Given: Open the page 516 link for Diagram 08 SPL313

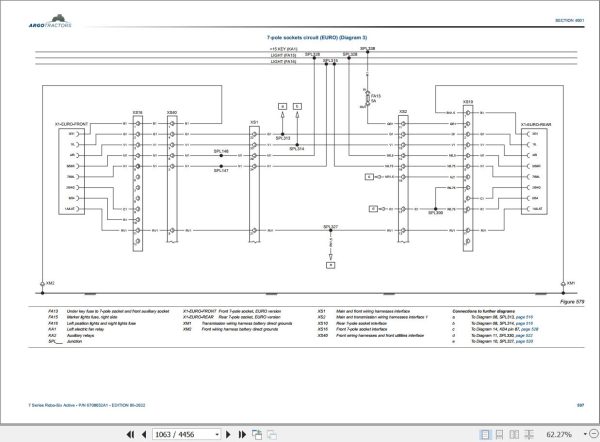Looking at the screenshot, I should coord(524,317).
